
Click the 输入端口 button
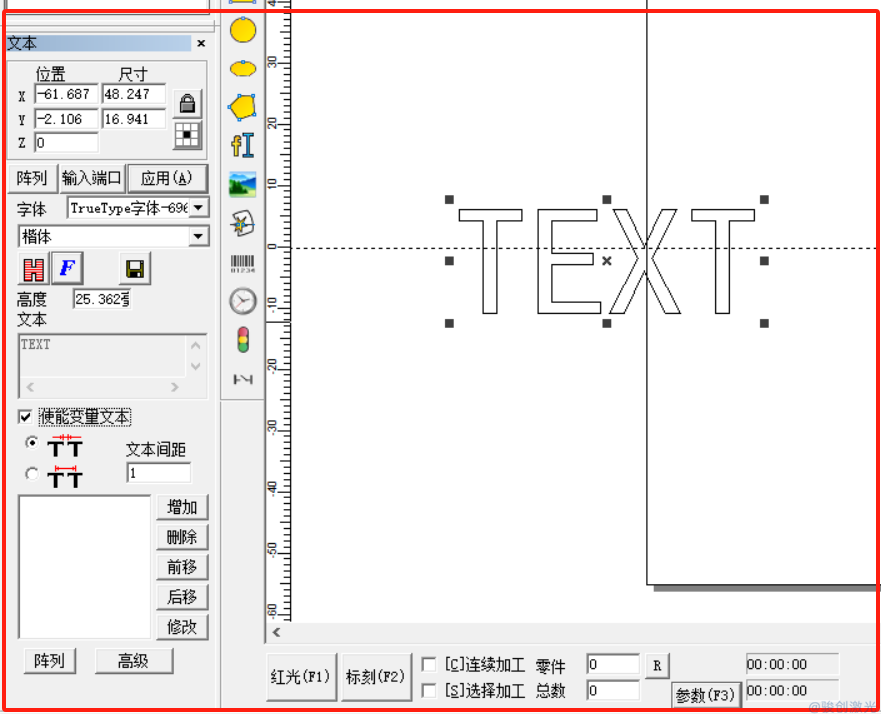pos(92,179)
